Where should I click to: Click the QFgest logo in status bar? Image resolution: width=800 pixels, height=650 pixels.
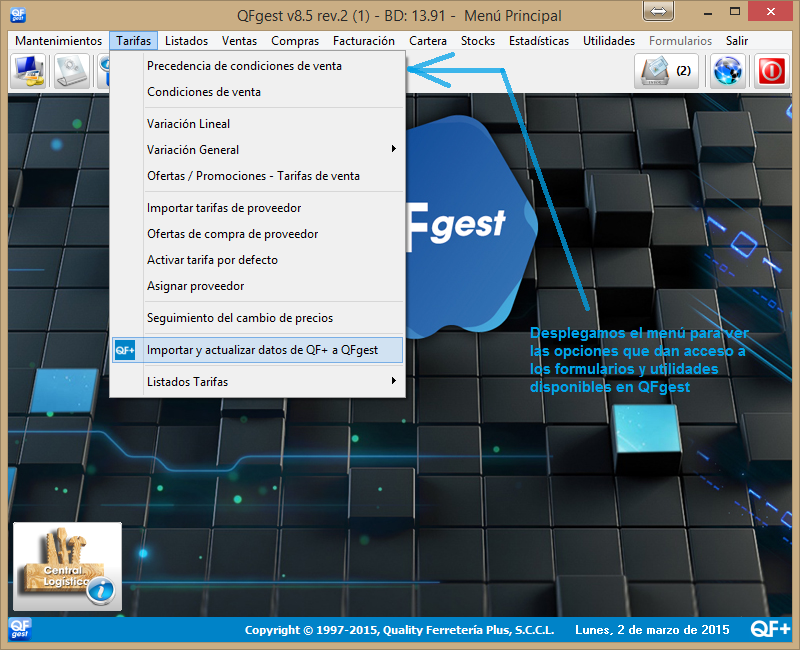(x=20, y=629)
